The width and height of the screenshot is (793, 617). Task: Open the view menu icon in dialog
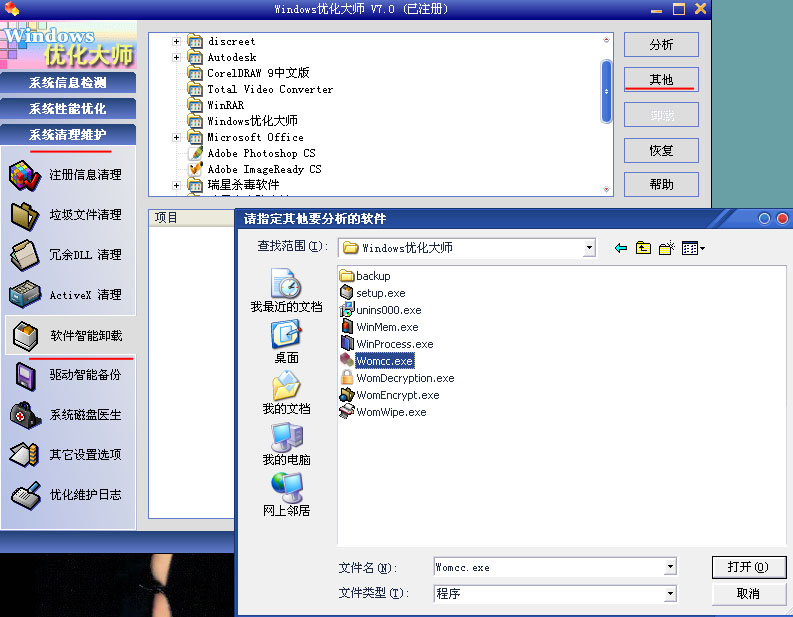pos(693,248)
